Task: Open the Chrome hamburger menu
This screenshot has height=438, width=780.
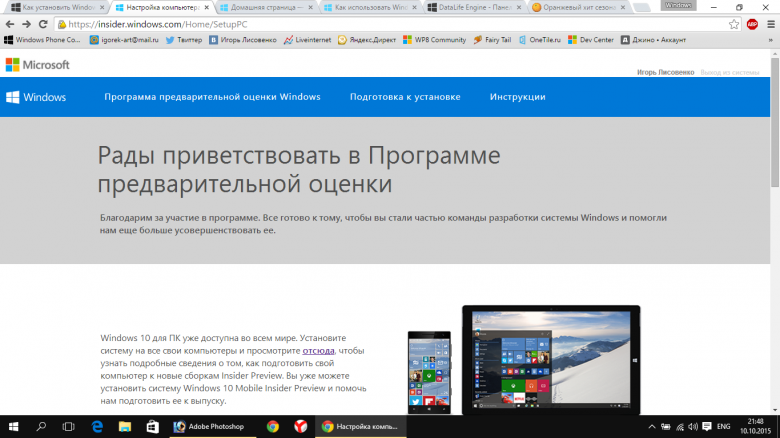Action: [x=771, y=24]
